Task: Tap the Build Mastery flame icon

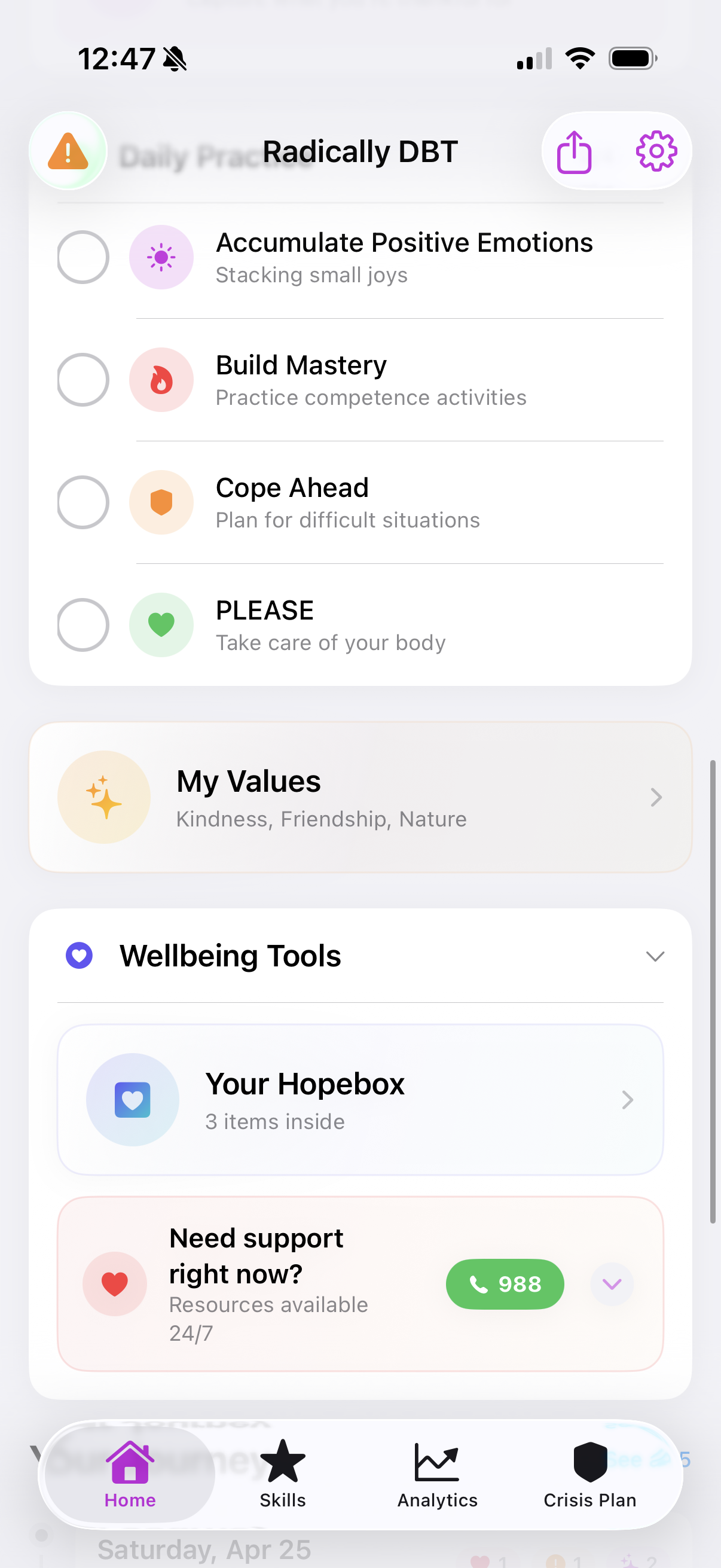Action: (x=161, y=379)
